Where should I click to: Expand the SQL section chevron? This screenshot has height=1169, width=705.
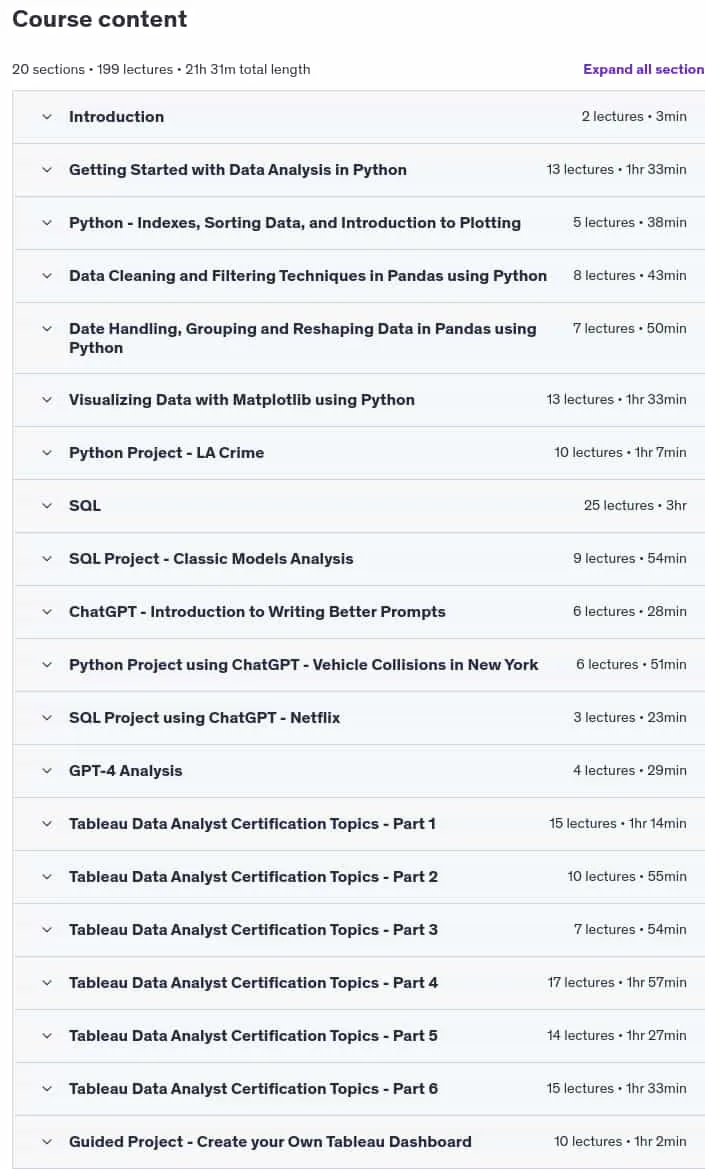47,505
